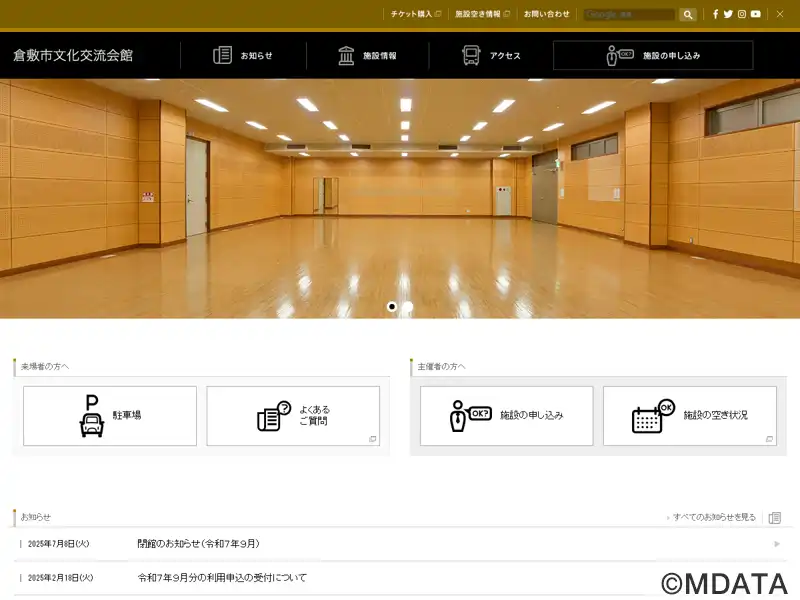Screen dimensions: 800x600
Task: Open the YouTube icon link
Action: (756, 14)
